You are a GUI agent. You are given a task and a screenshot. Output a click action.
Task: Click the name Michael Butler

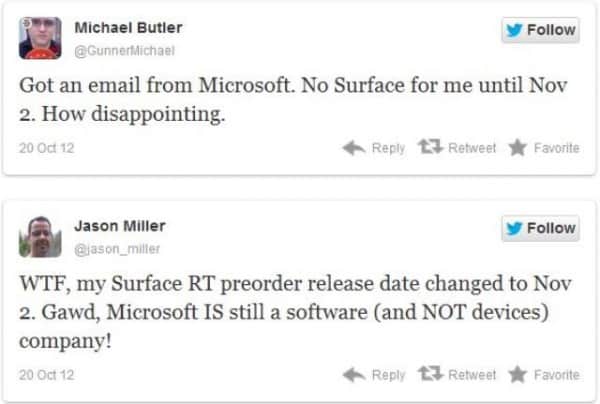coord(129,27)
